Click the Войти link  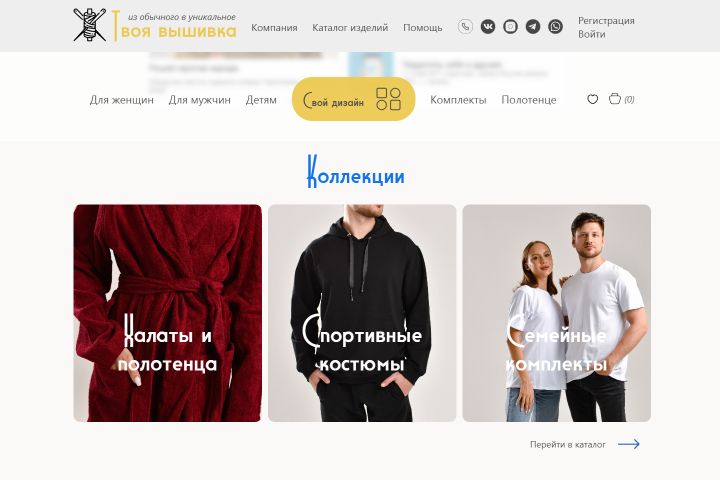[x=591, y=34]
